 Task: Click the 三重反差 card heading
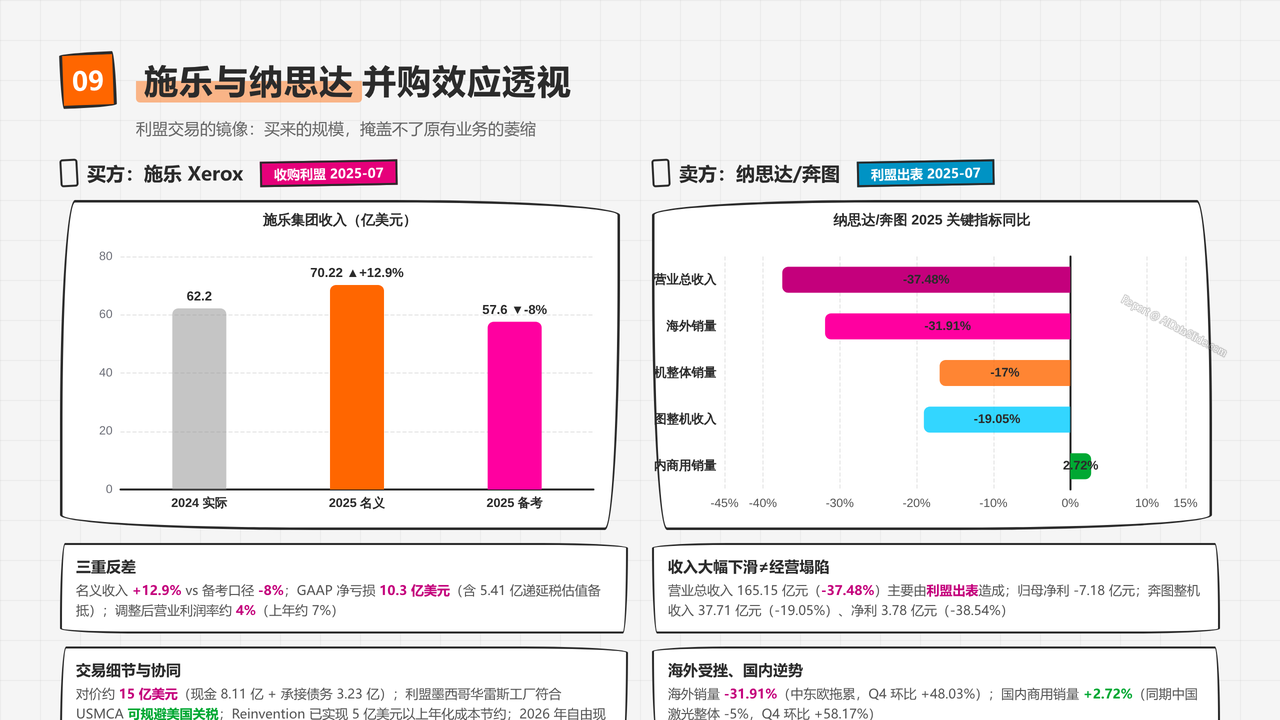pyautogui.click(x=106, y=567)
